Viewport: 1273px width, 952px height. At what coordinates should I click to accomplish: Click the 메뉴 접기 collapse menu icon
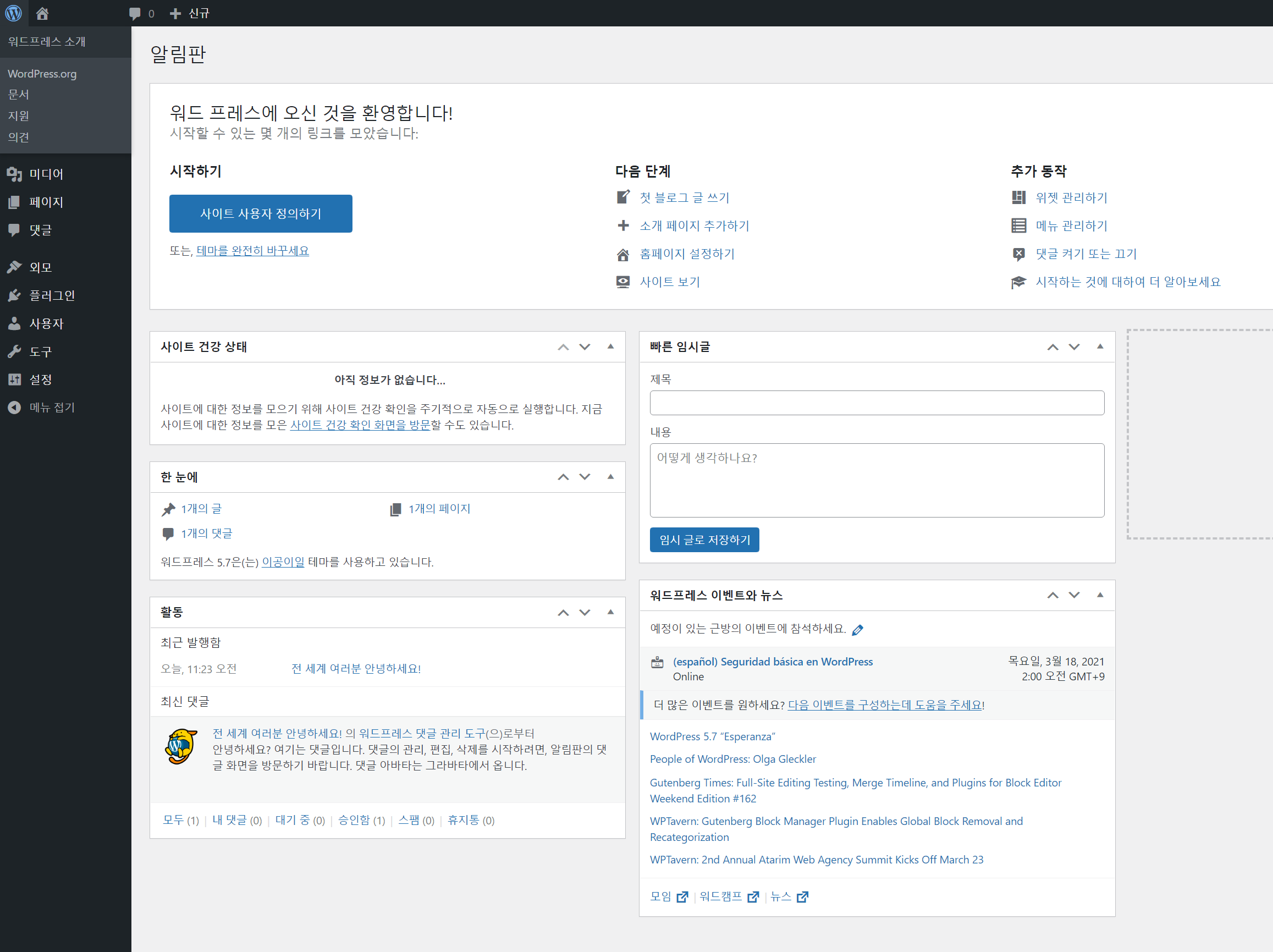pos(14,408)
